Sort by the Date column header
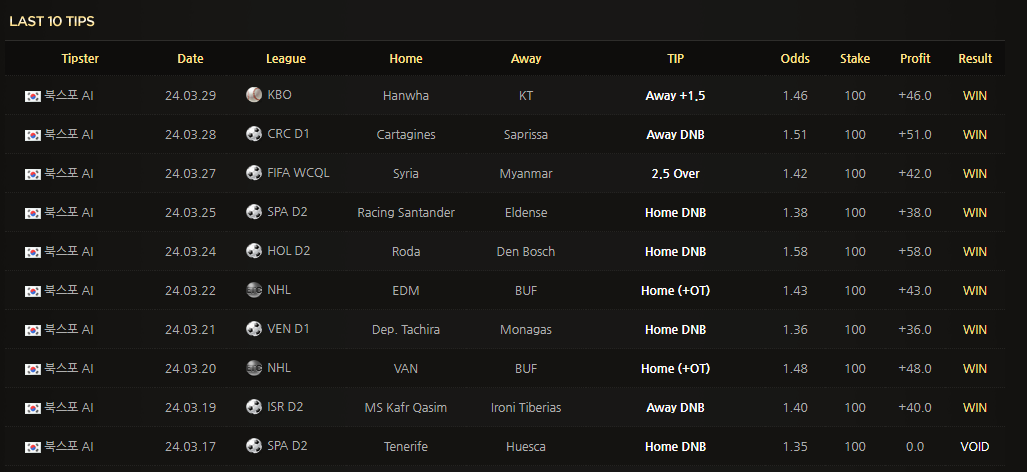This screenshot has height=472, width=1027. pos(190,59)
